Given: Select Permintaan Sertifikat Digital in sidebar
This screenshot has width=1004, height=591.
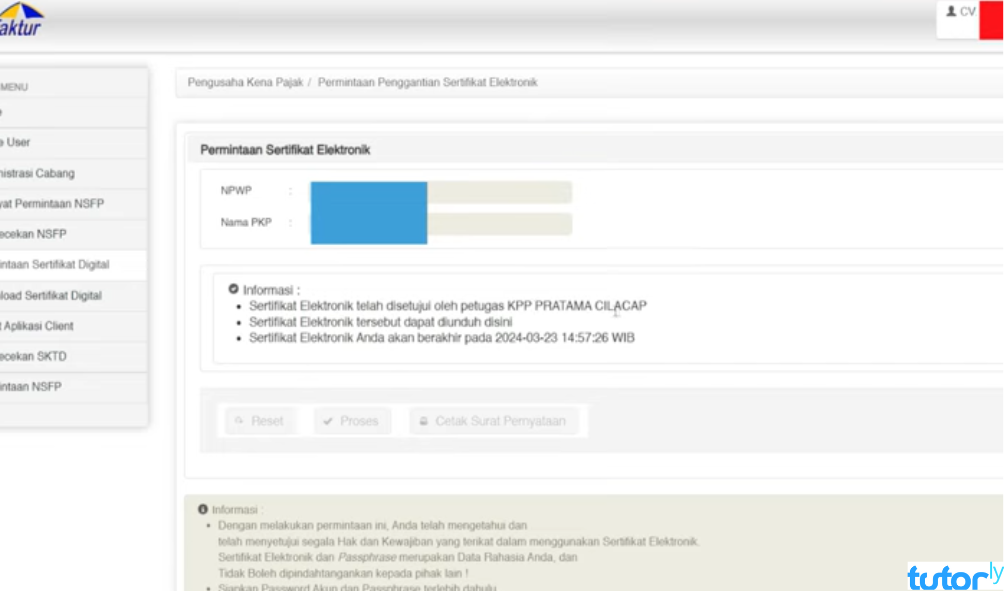Looking at the screenshot, I should pos(55,265).
